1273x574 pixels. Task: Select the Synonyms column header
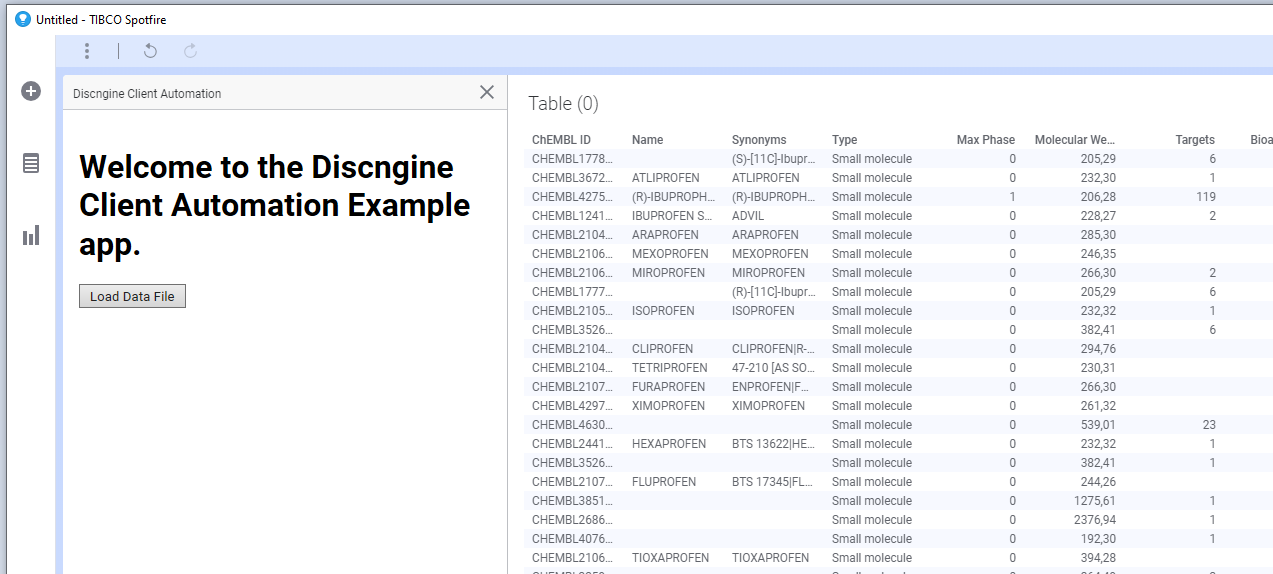point(759,140)
